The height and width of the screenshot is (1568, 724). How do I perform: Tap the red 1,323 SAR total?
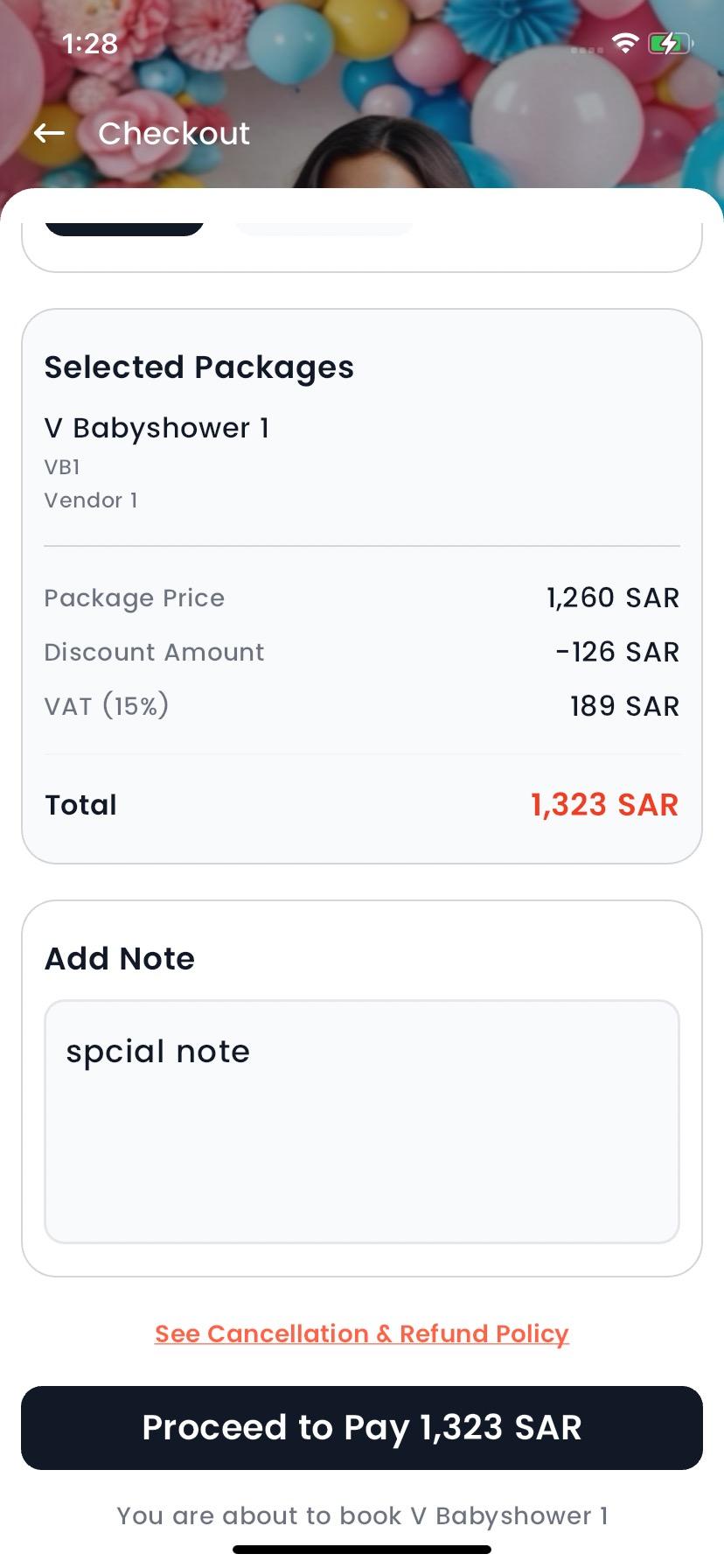(604, 805)
